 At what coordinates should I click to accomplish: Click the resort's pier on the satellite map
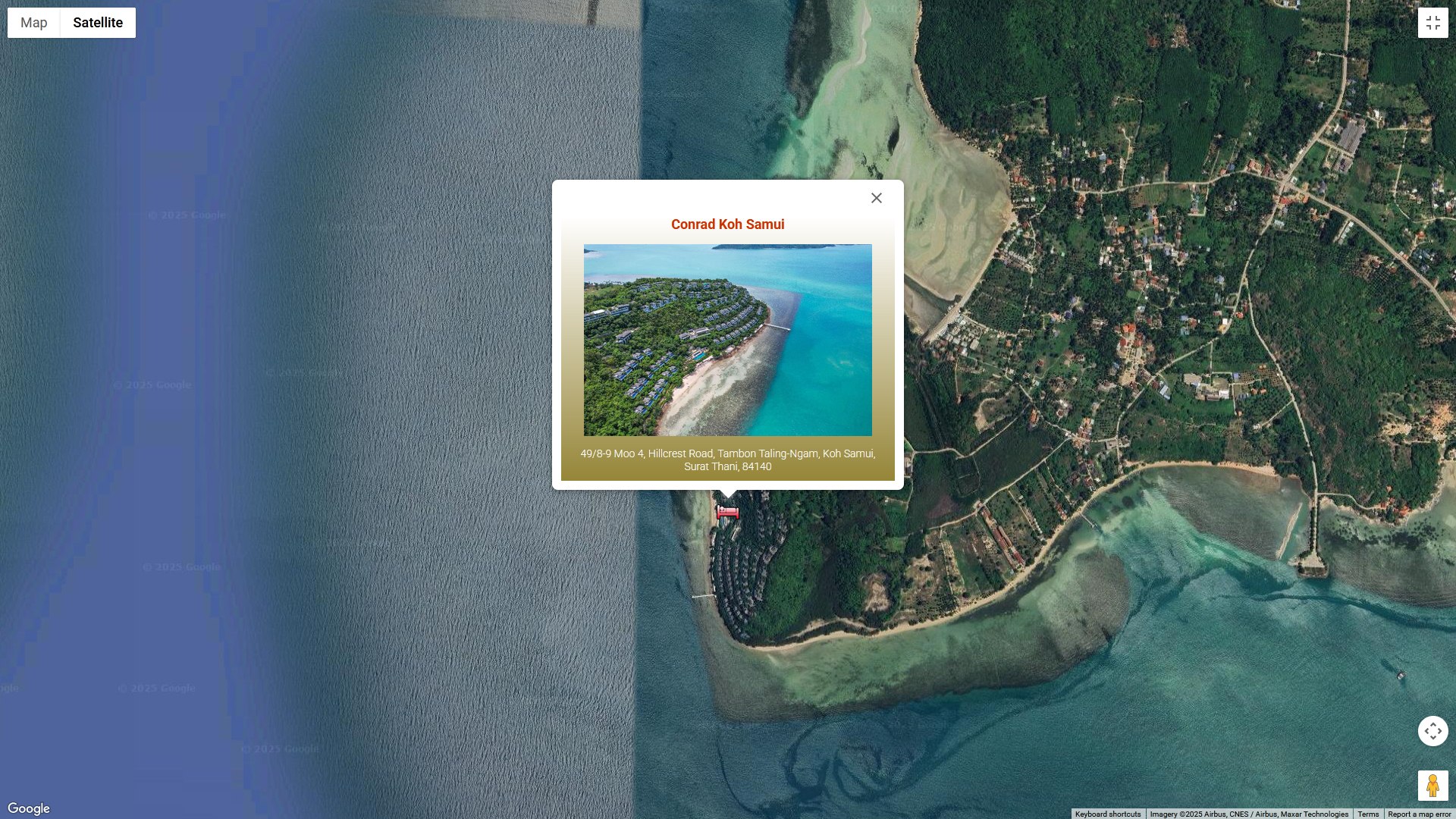click(702, 596)
